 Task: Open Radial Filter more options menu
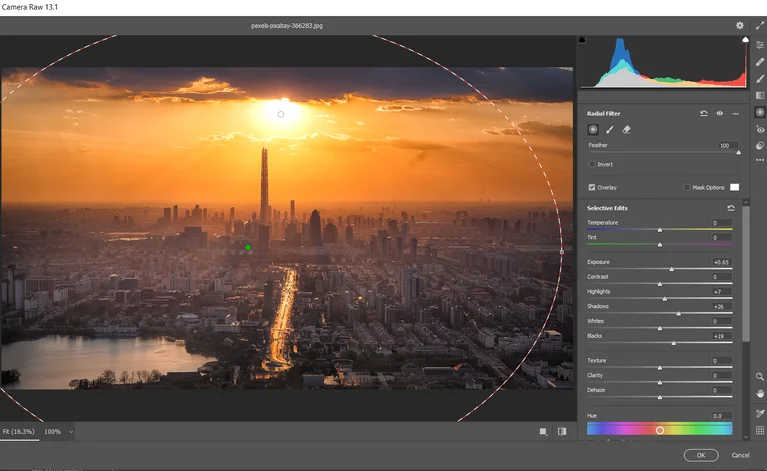[734, 114]
